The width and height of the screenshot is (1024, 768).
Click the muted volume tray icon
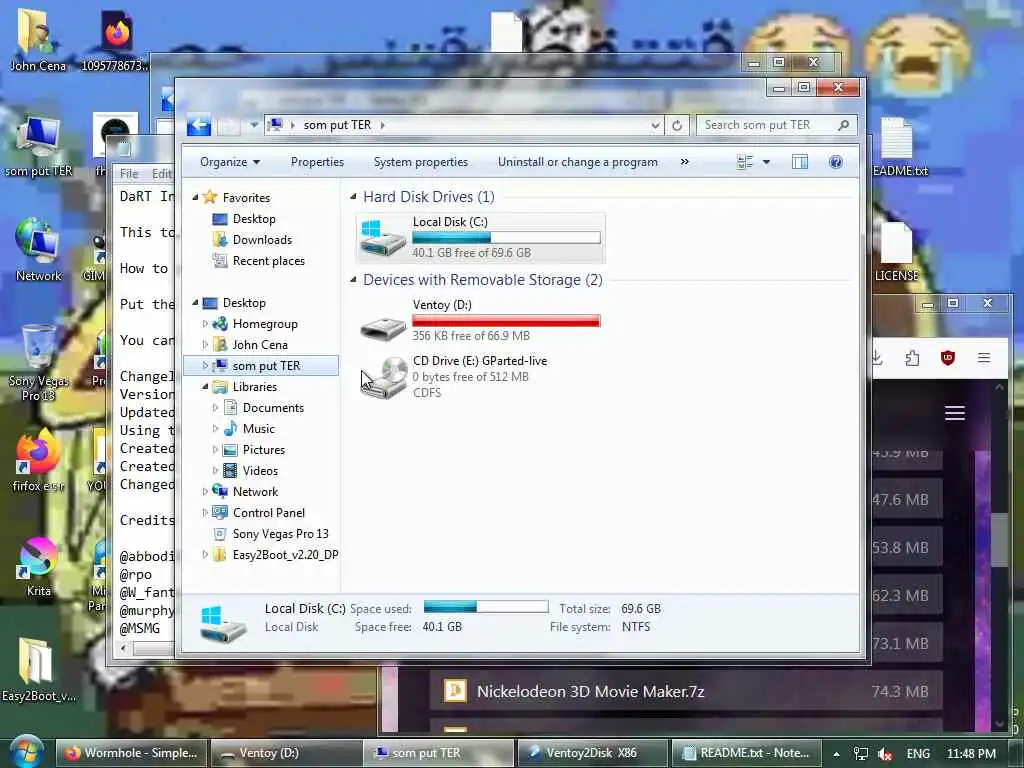886,754
